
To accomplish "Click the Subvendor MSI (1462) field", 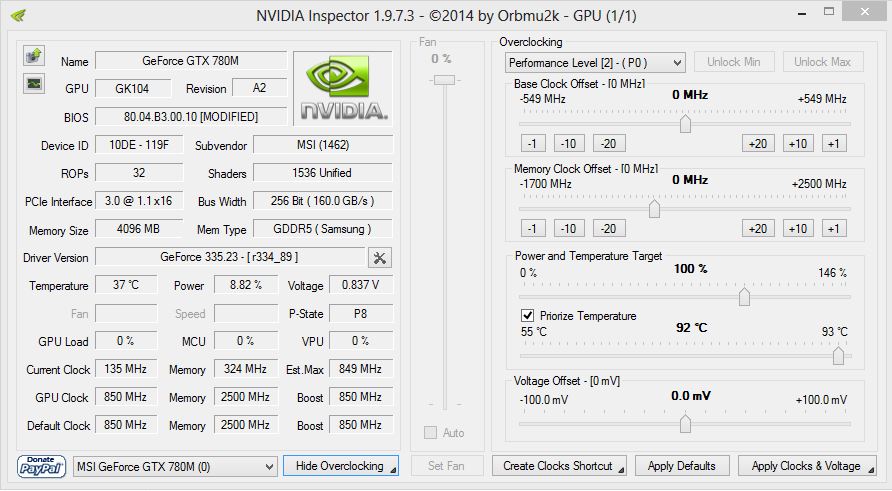I will pyautogui.click(x=323, y=145).
